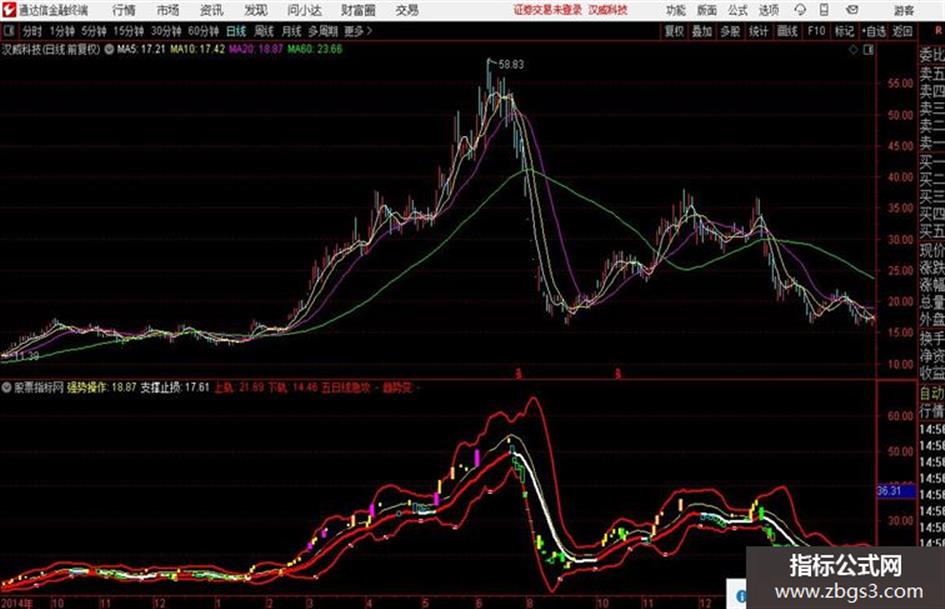Click the 叠加 overlay button

[x=702, y=31]
